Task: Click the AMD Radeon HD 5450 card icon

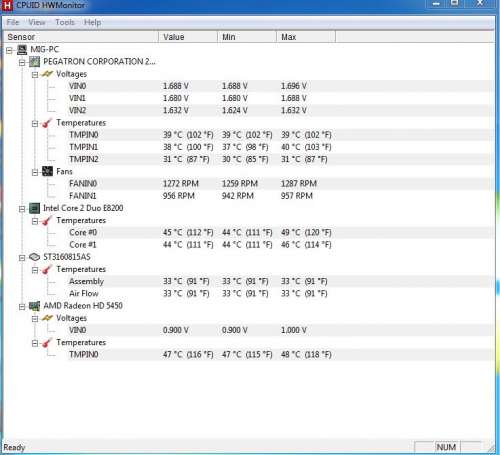Action: pos(34,306)
